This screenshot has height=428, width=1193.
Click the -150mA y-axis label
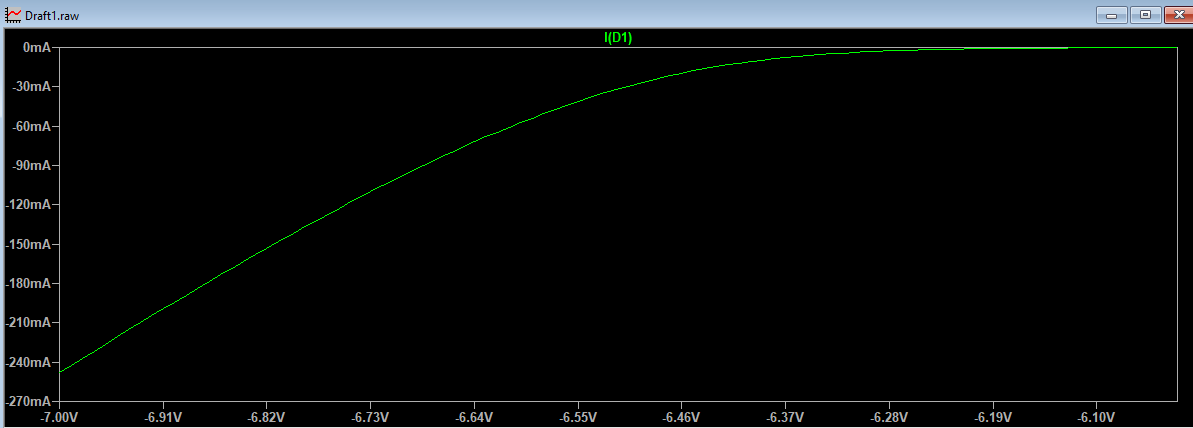coord(30,244)
